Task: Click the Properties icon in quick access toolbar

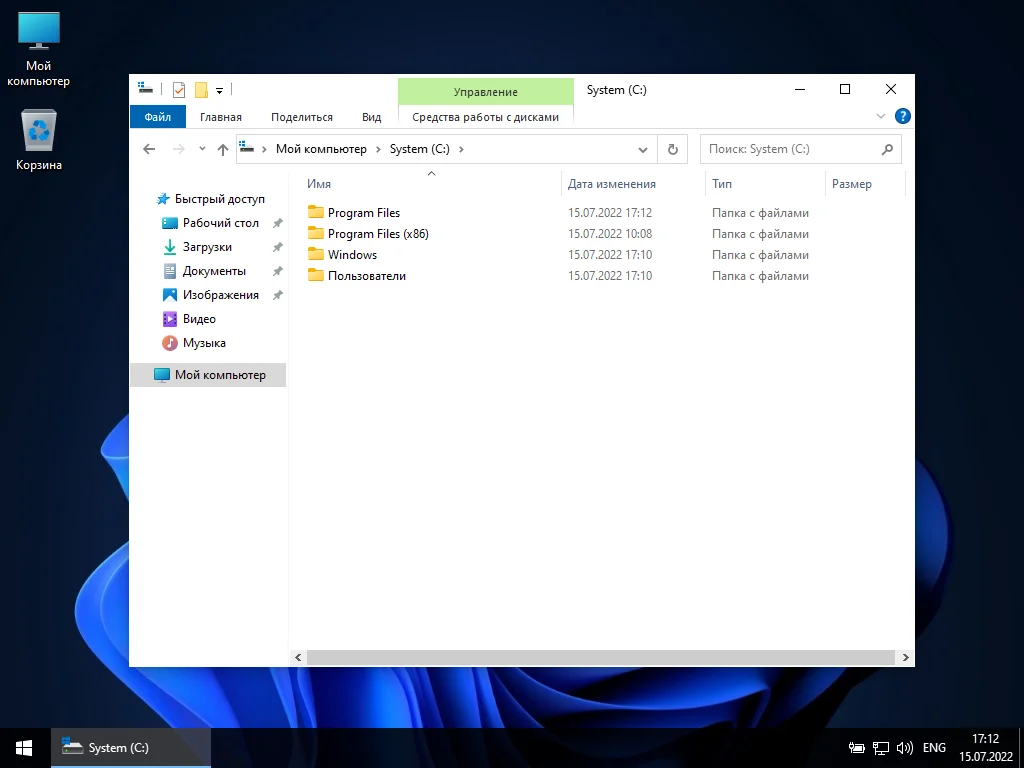Action: pos(179,90)
